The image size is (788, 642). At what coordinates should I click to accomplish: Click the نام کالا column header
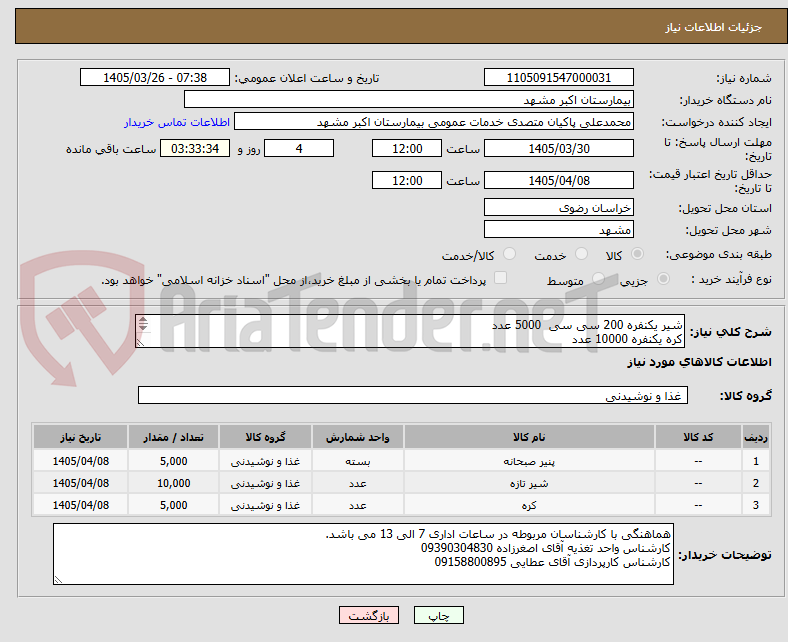(x=529, y=437)
